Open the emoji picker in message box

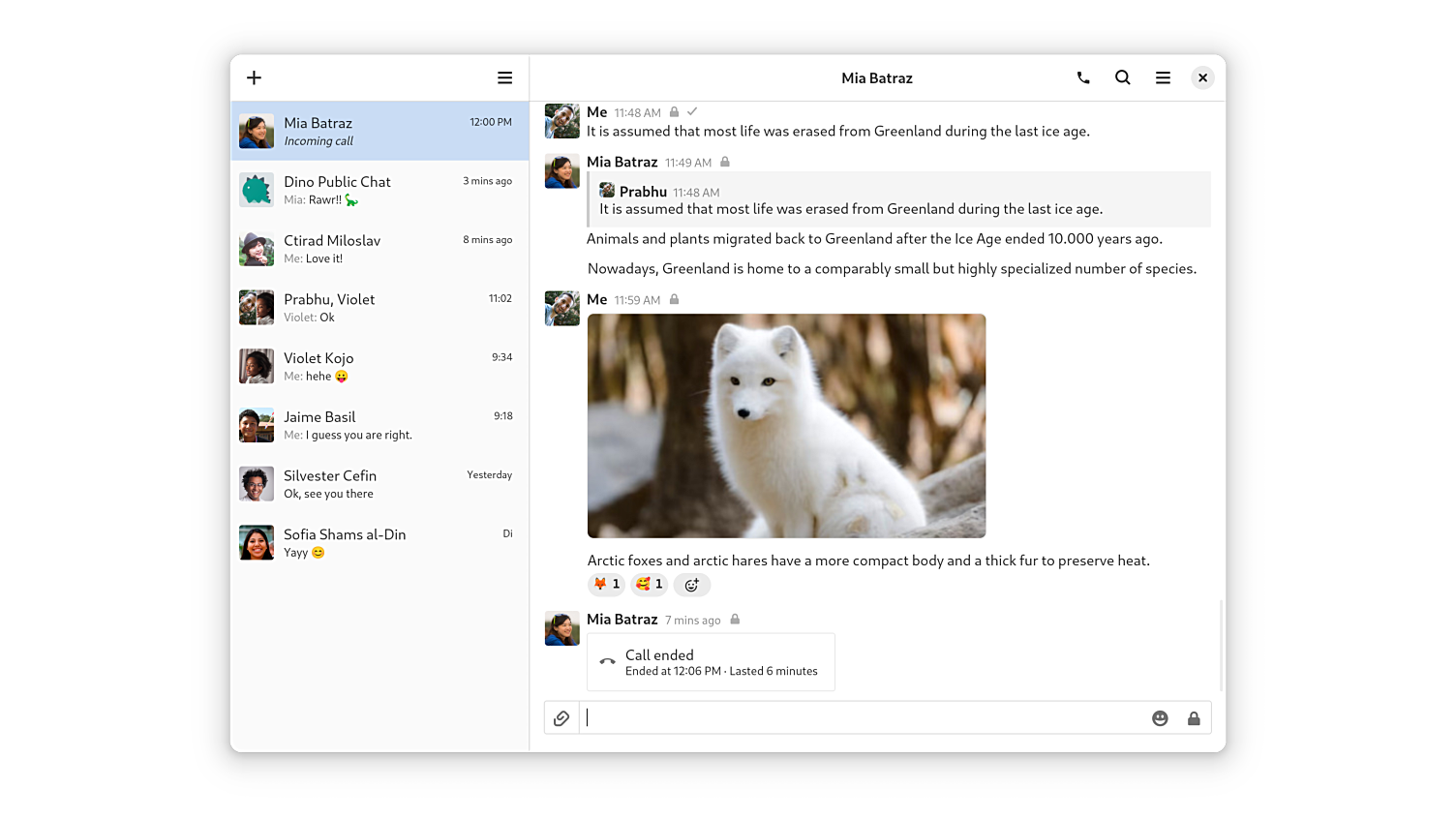[x=1160, y=718]
